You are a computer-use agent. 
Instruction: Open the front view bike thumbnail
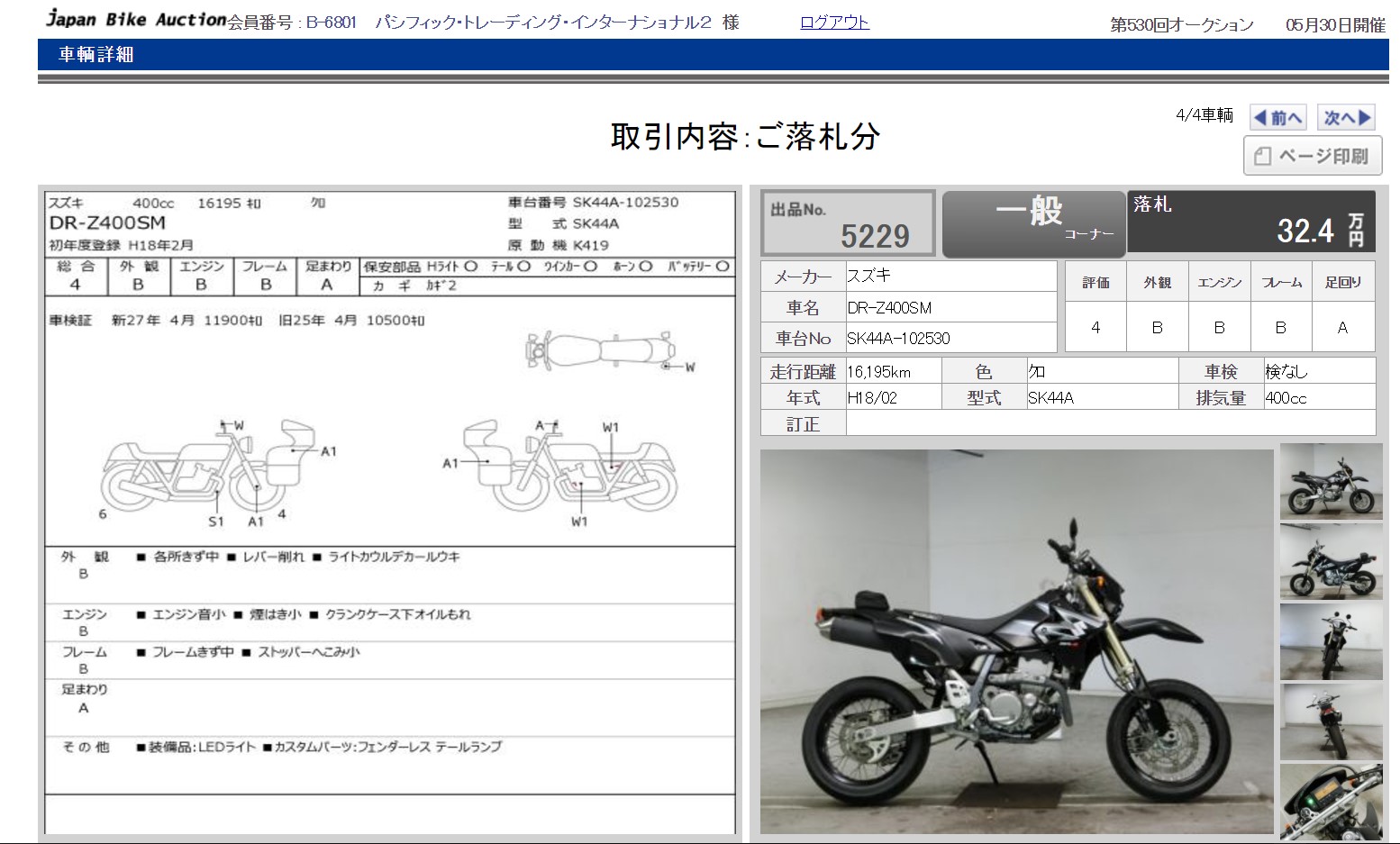point(1331,641)
